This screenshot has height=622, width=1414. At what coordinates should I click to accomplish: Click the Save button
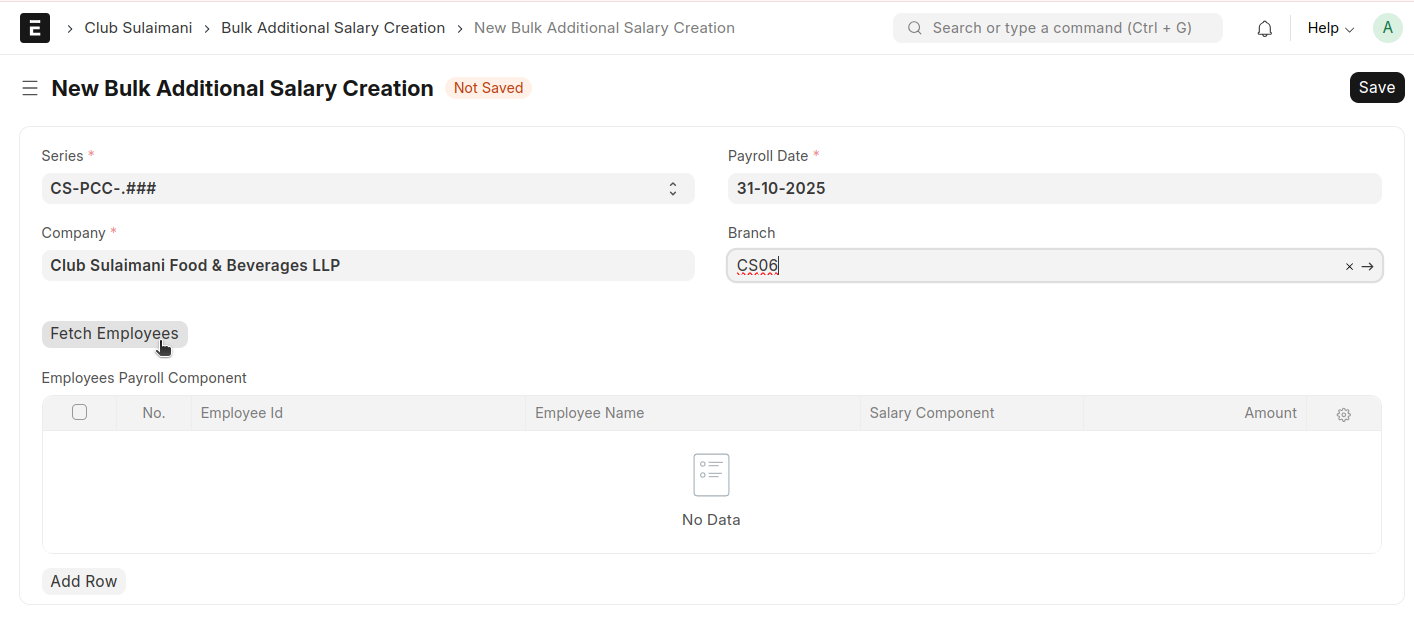(1376, 88)
